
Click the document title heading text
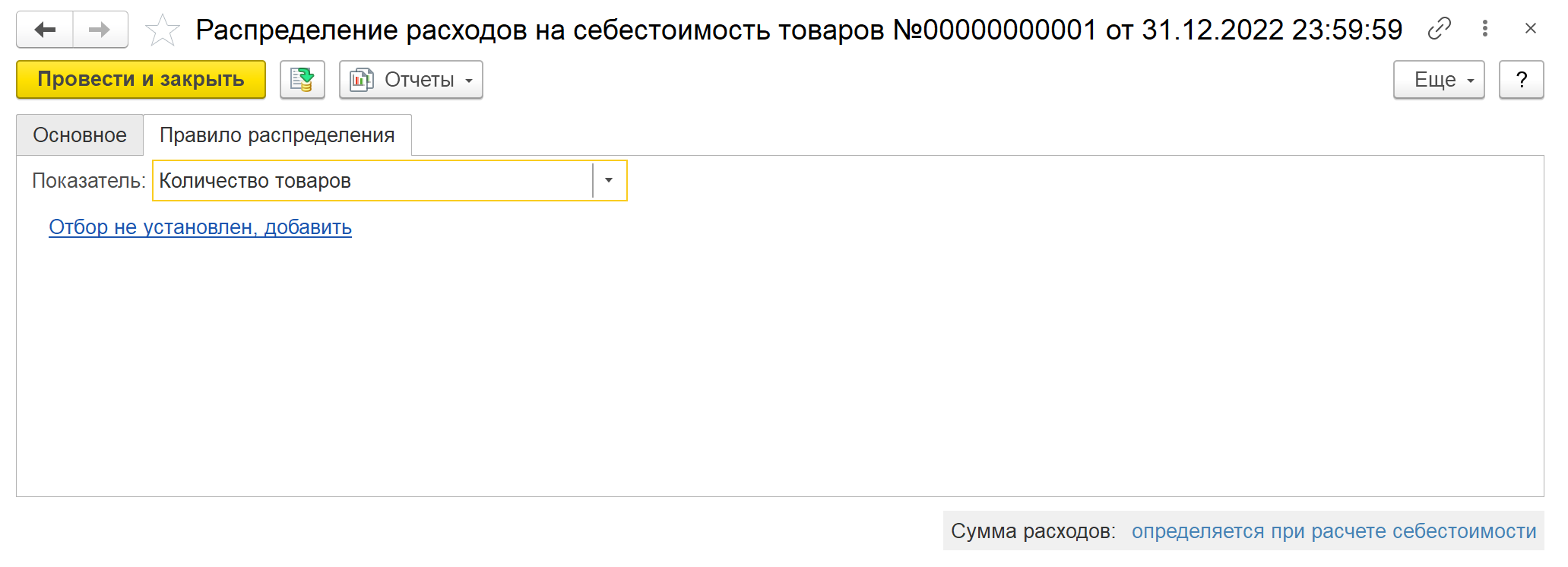[x=799, y=30]
